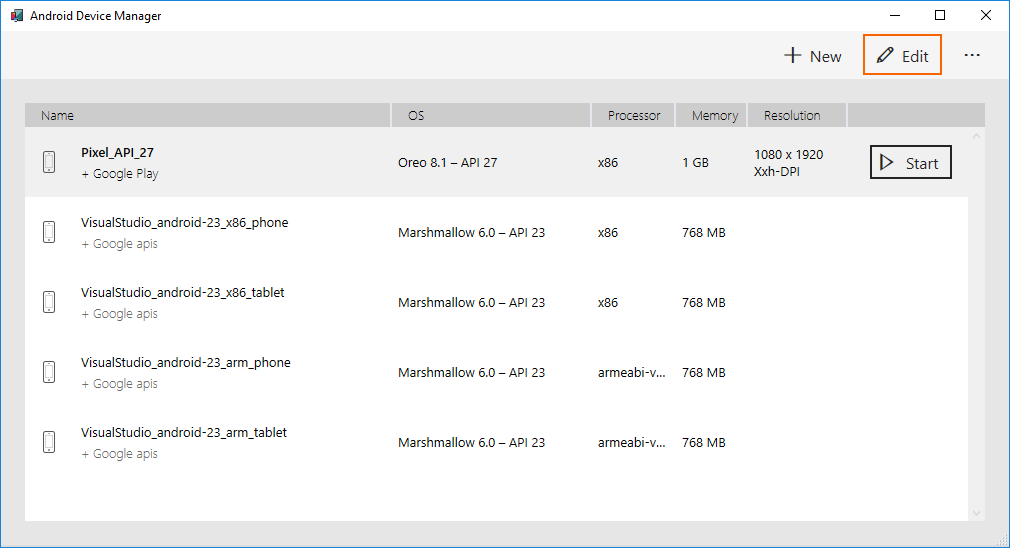The width and height of the screenshot is (1010, 548).
Task: Maximize the Android Device Manager window
Action: pyautogui.click(x=940, y=15)
